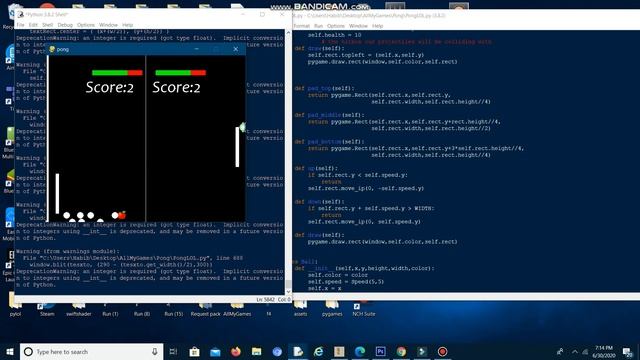Screen dimensions: 640x360
Task: Open Edit menu in Python Shell window
Action: 33,25
